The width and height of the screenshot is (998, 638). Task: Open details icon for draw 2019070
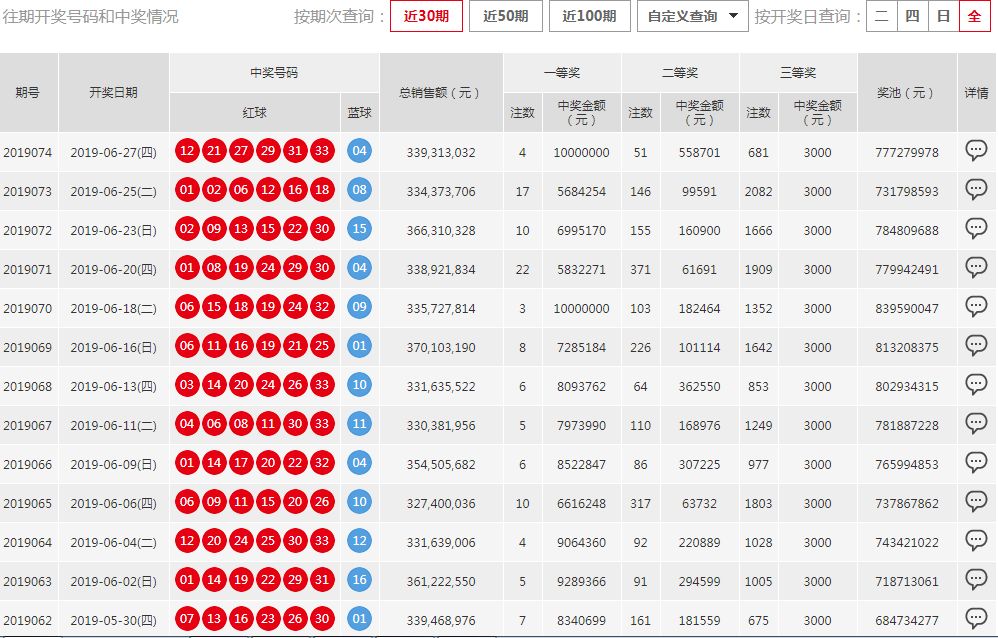coord(976,307)
